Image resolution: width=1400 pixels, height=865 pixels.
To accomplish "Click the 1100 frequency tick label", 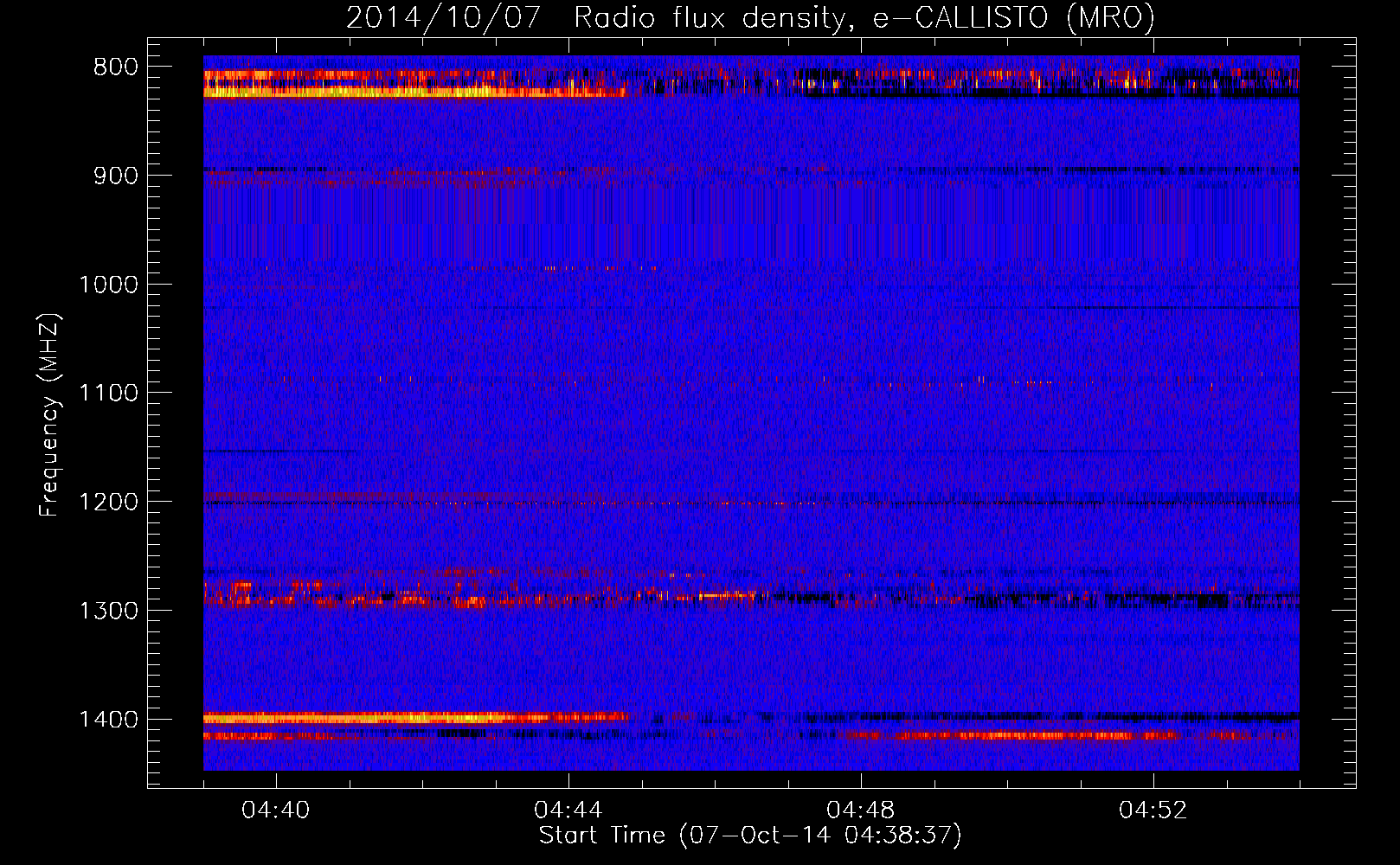I will point(108,394).
